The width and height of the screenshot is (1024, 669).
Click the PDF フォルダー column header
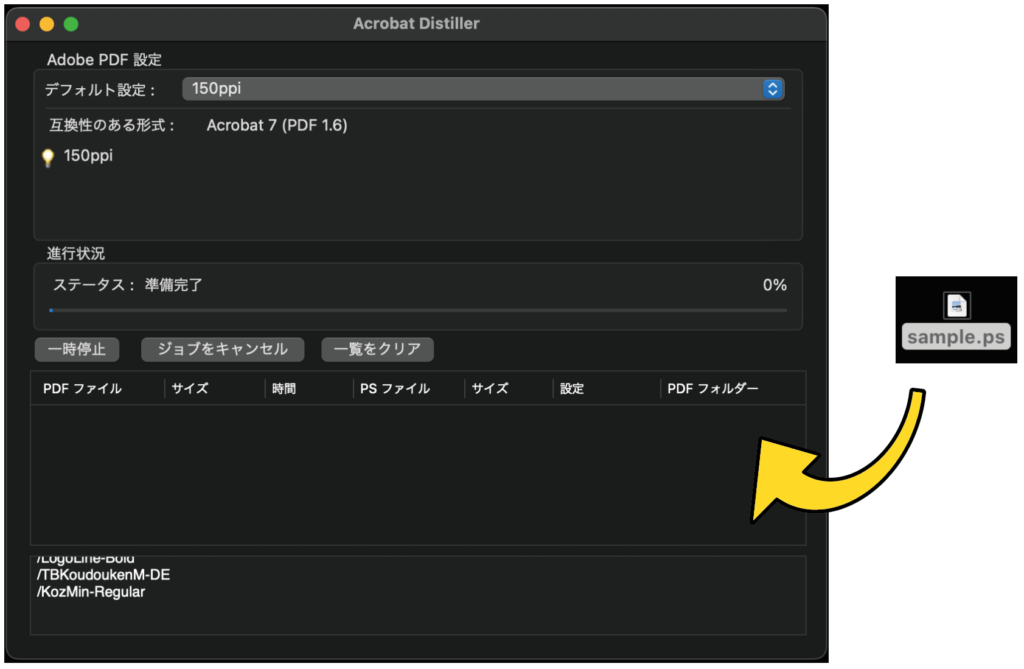(713, 389)
